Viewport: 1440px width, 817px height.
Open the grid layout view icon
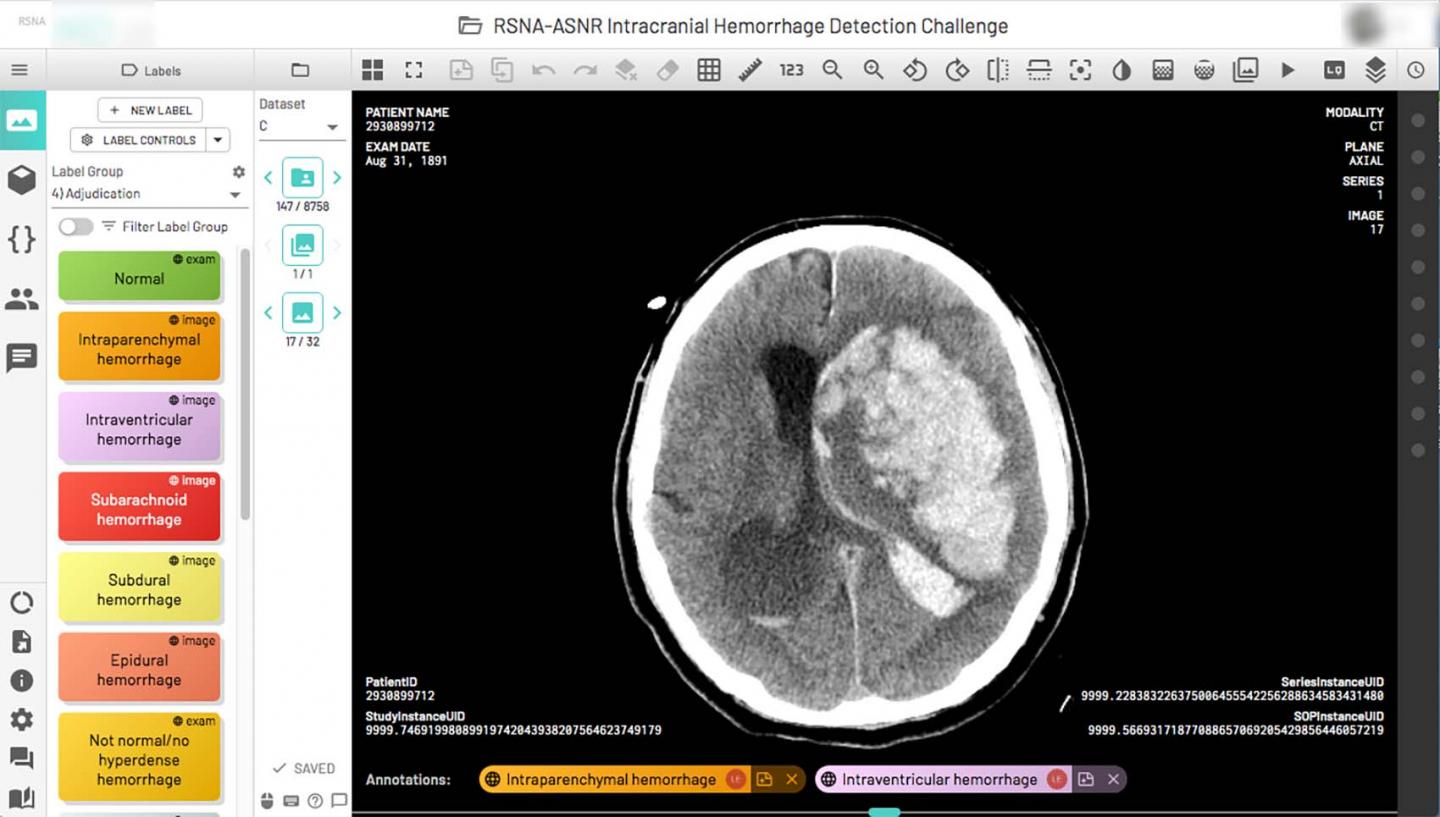coord(372,70)
